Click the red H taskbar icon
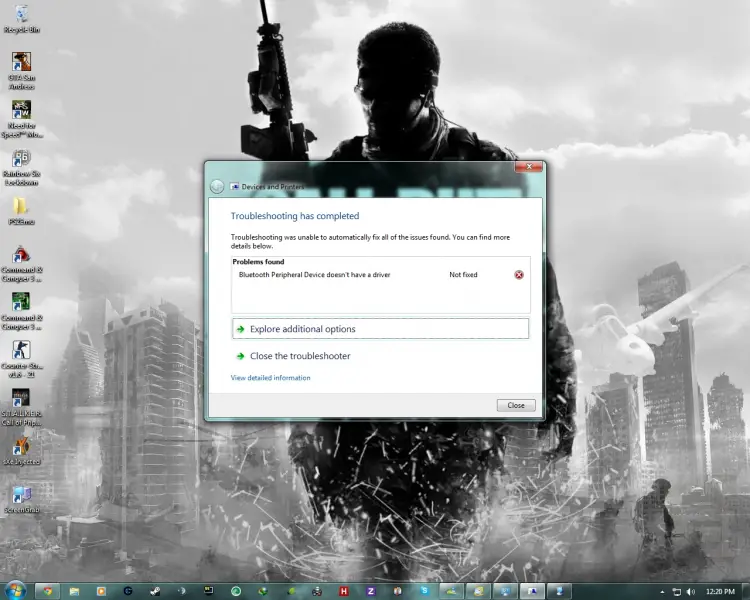This screenshot has height=600, width=750. [343, 591]
